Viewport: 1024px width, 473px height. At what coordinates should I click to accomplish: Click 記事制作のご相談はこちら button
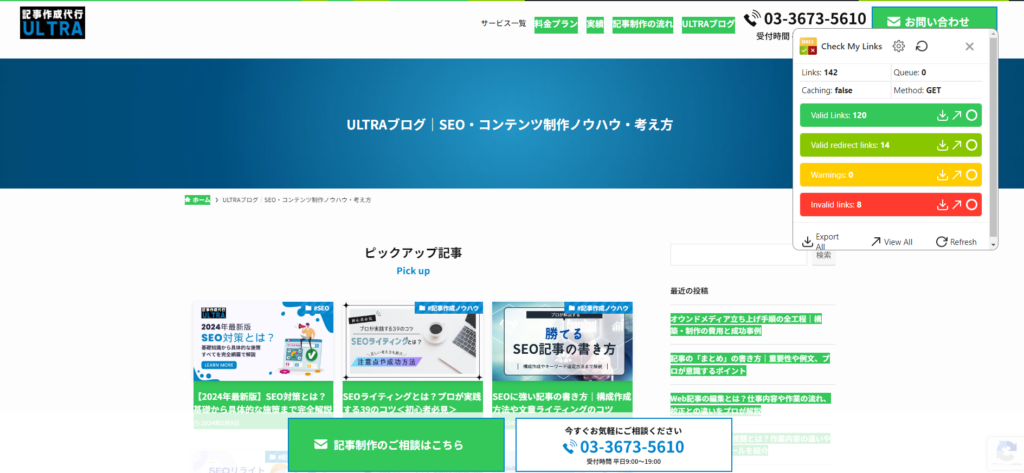pyautogui.click(x=396, y=444)
